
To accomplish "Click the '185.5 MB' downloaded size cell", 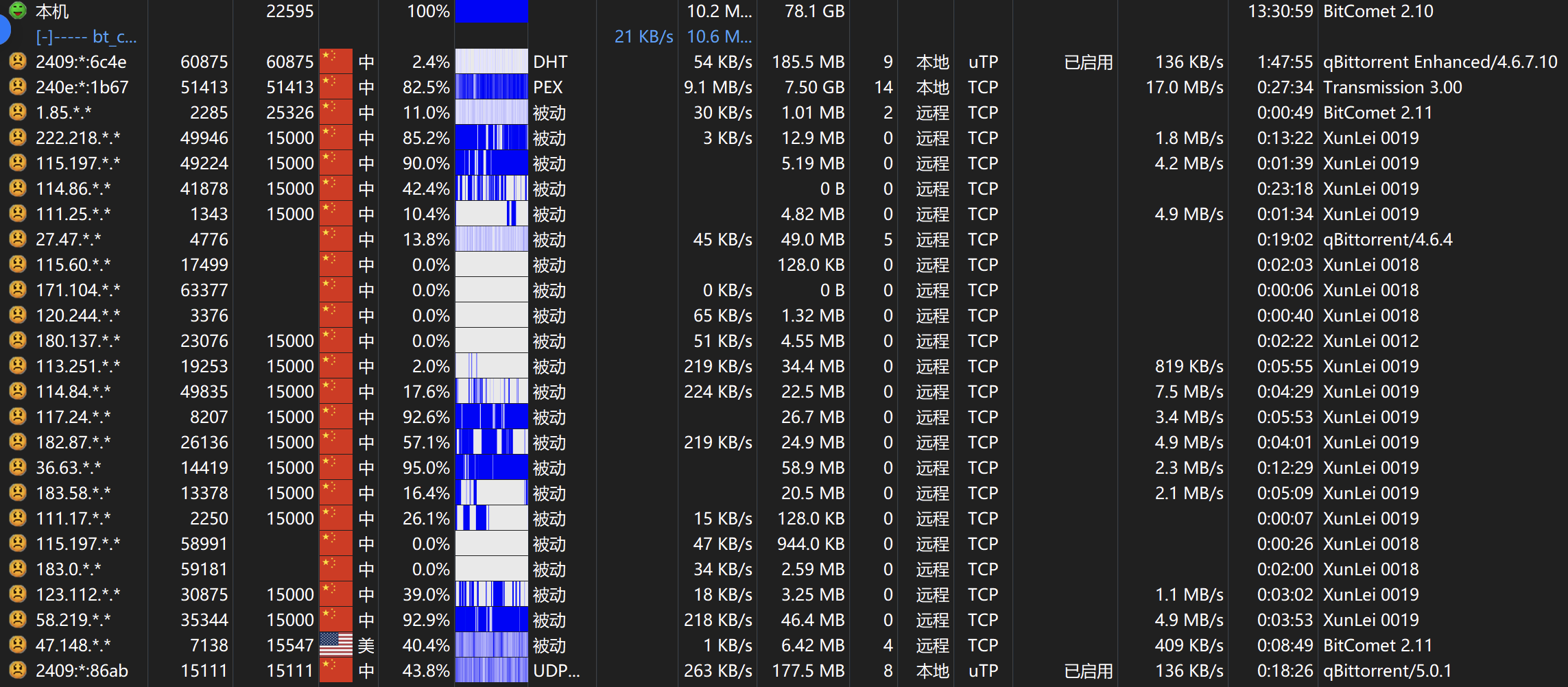I will (x=808, y=62).
